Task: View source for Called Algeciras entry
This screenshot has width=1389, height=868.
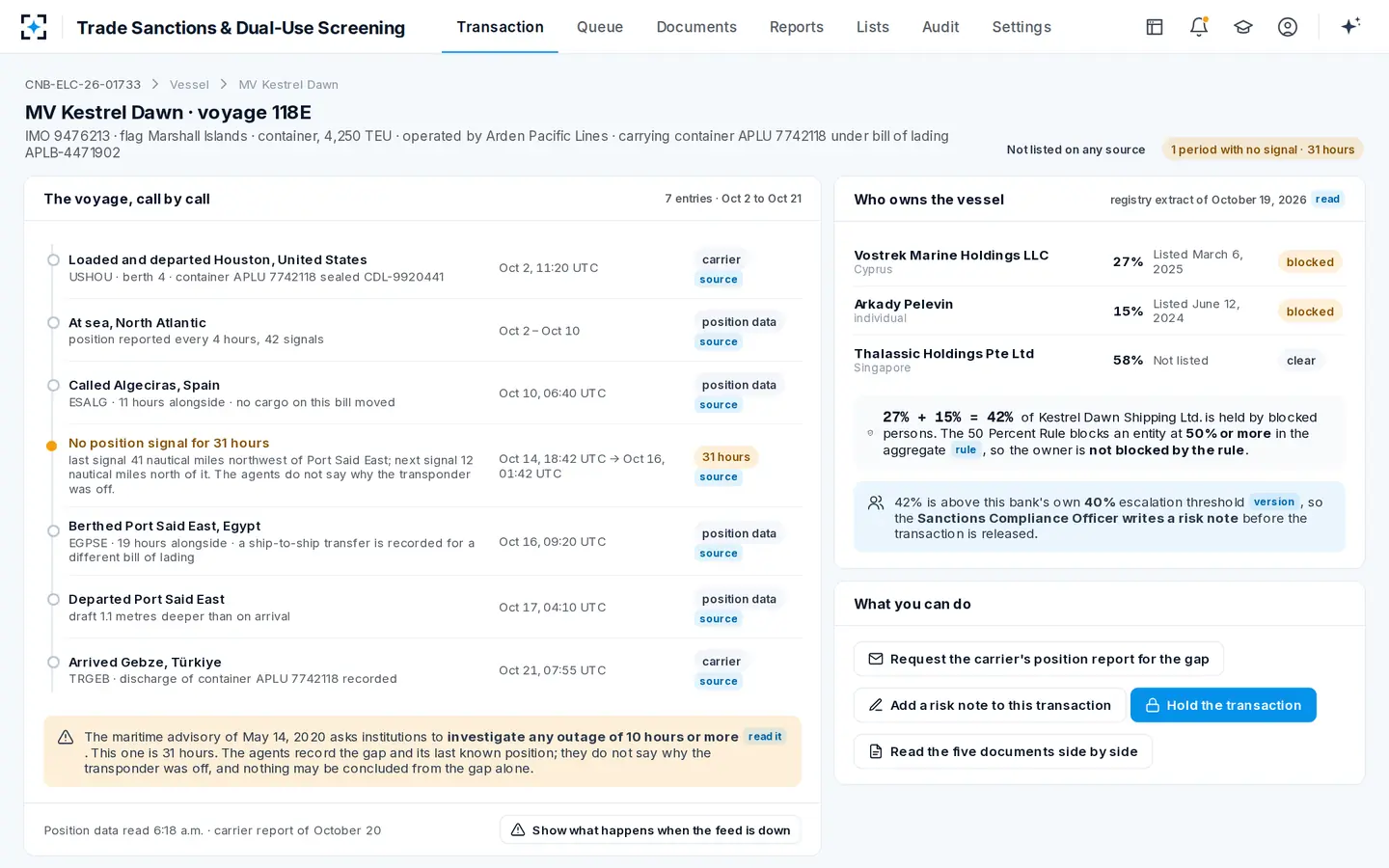Action: 719,405
